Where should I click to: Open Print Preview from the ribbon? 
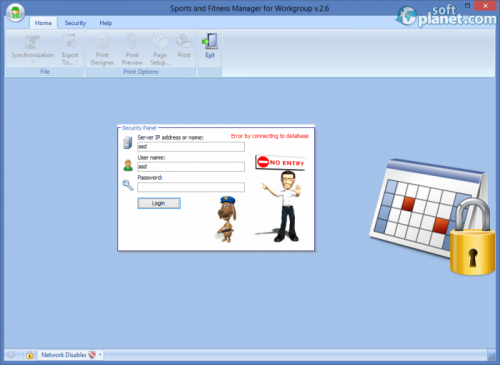tap(132, 49)
